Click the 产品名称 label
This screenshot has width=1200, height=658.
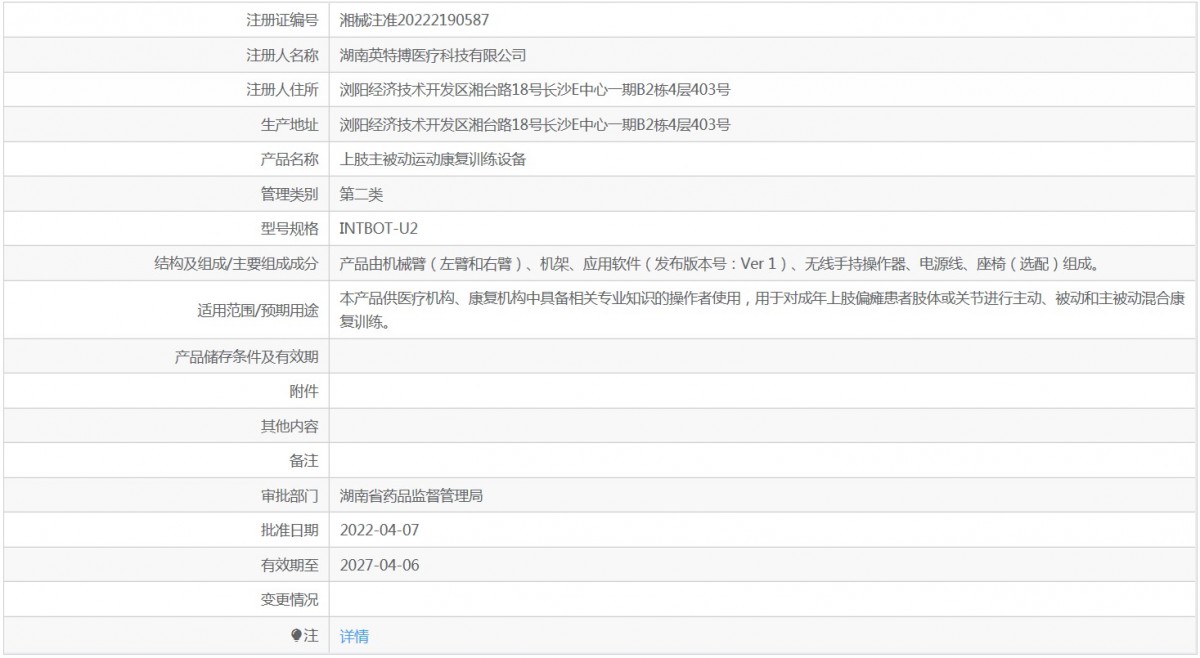pos(289,159)
